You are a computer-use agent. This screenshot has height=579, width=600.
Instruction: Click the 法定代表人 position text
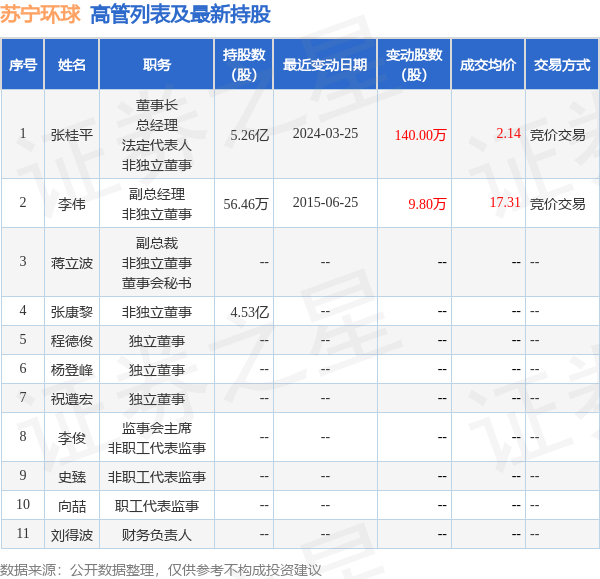[157, 145]
